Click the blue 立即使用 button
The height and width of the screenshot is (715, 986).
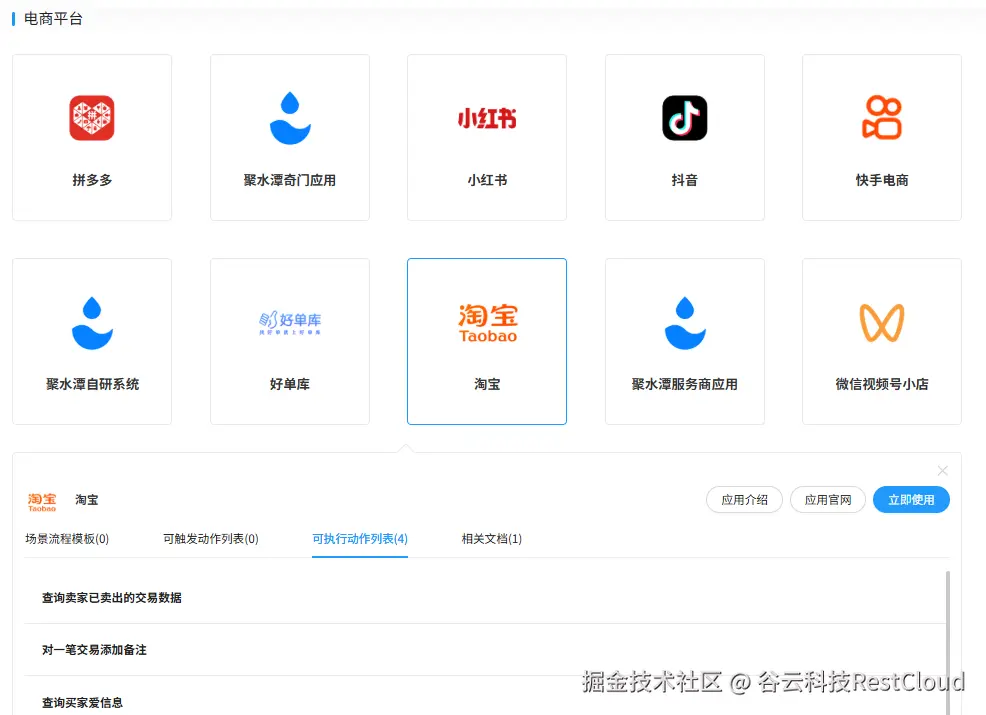(x=911, y=500)
